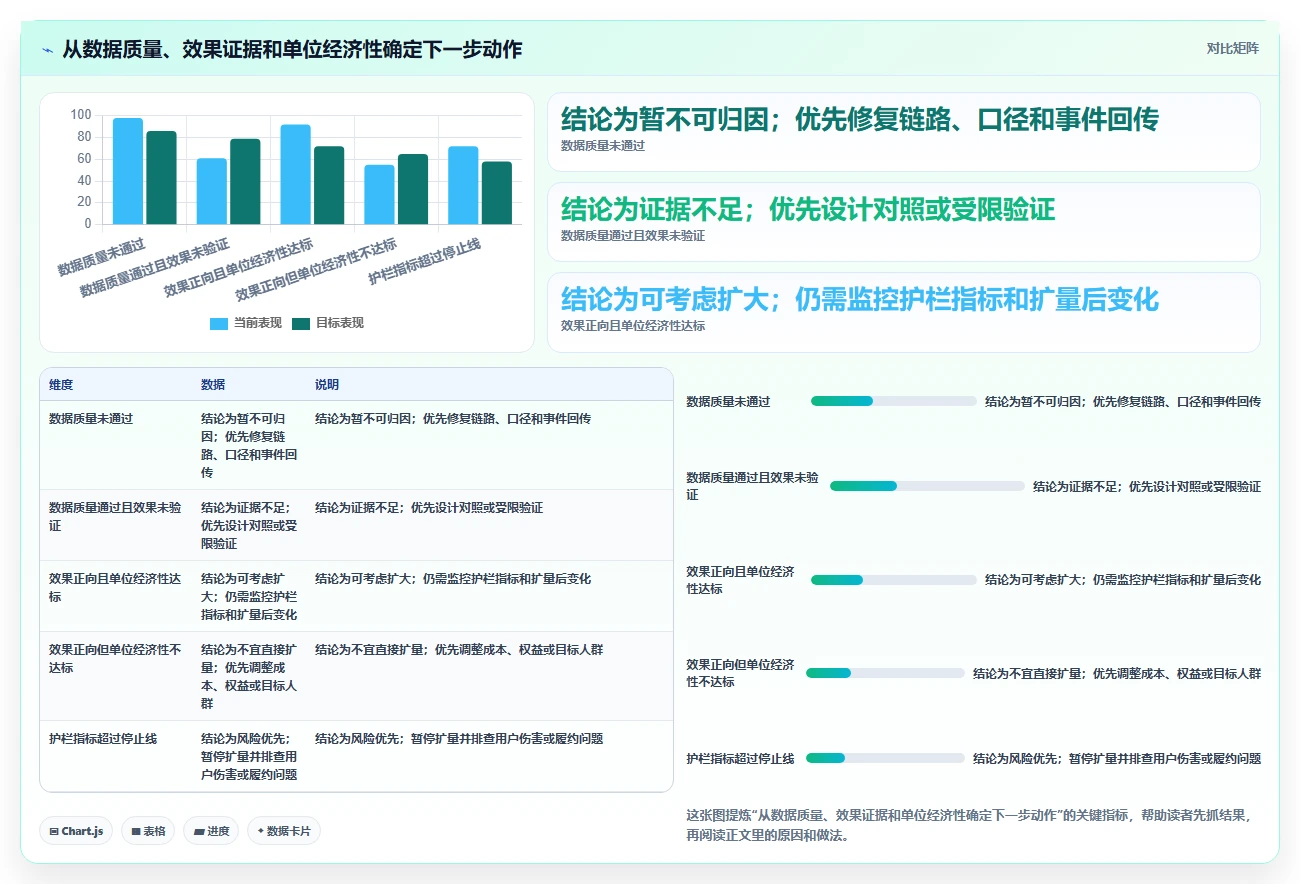The height and width of the screenshot is (884, 1300).
Task: Click the 数据质量通过且效果未验证 table row label
Action: tap(115, 516)
